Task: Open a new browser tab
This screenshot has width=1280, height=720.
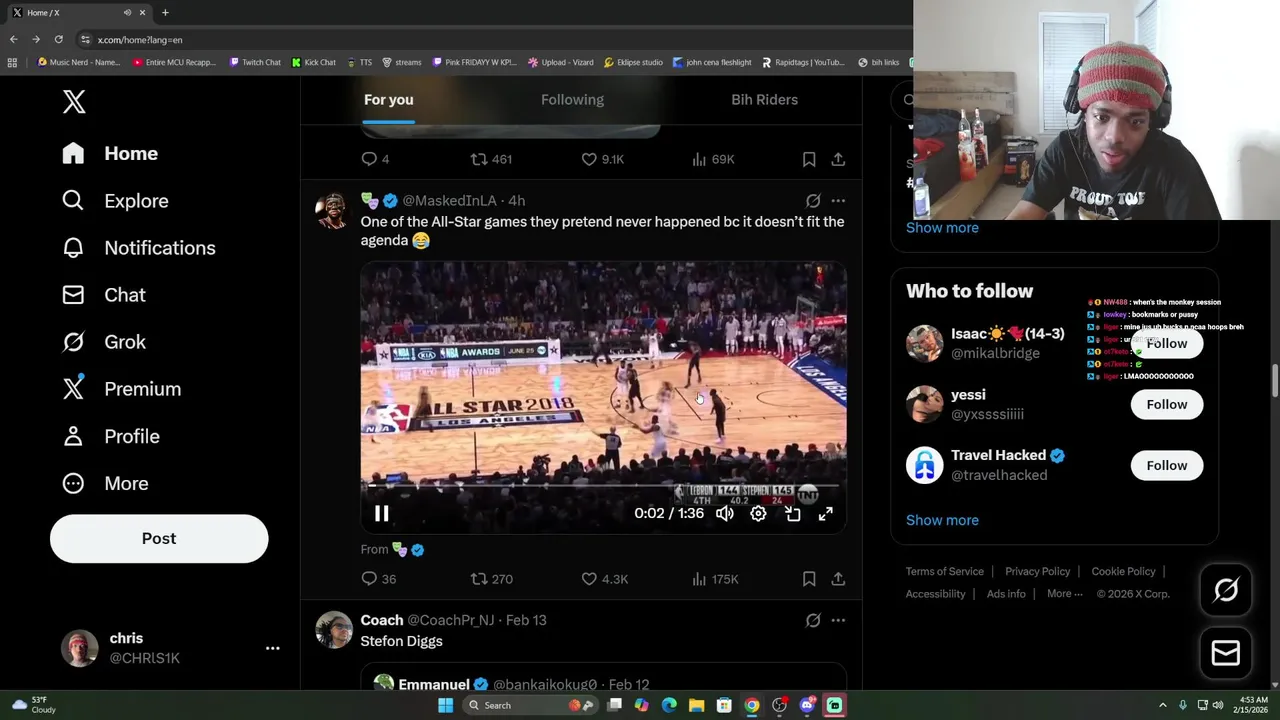Action: pyautogui.click(x=165, y=12)
